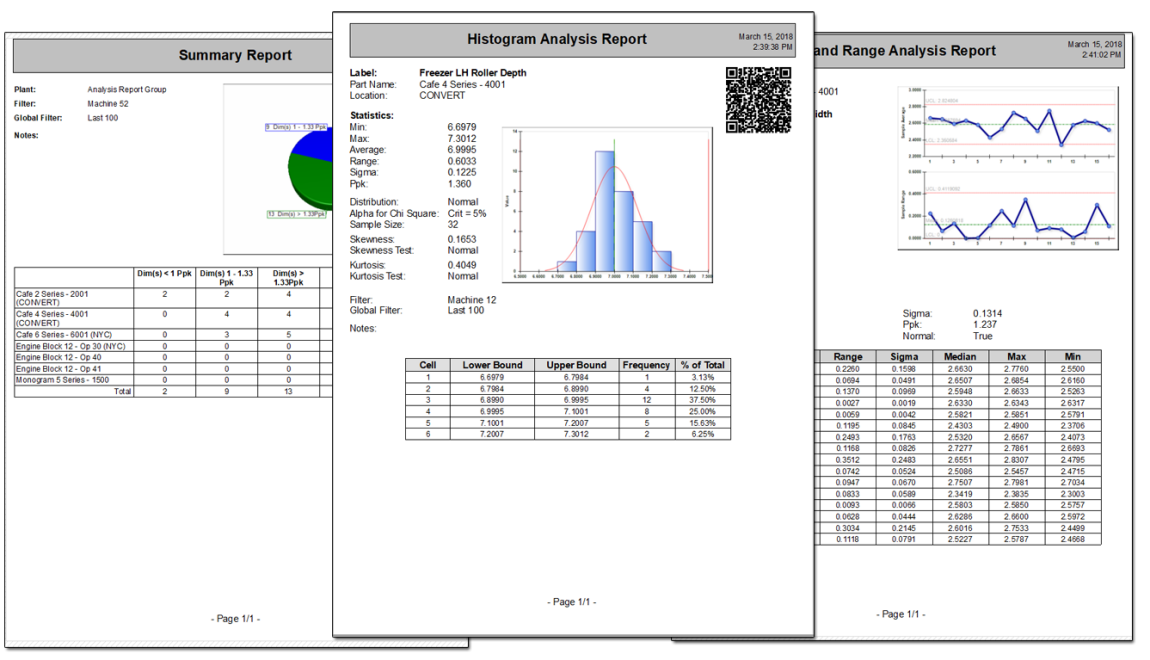Select part name 'Cafe 4 Series - 4001' in Histogram report
This screenshot has width=1150, height=660.
tap(462, 84)
